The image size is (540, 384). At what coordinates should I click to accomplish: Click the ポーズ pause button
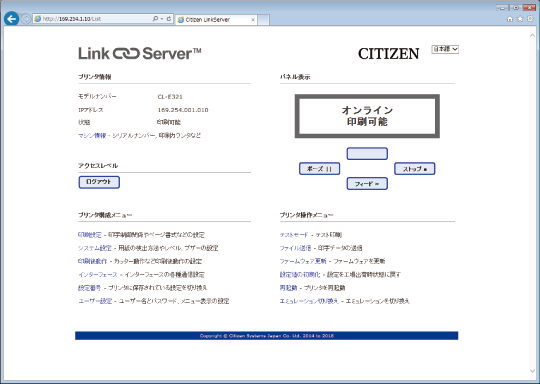point(319,169)
